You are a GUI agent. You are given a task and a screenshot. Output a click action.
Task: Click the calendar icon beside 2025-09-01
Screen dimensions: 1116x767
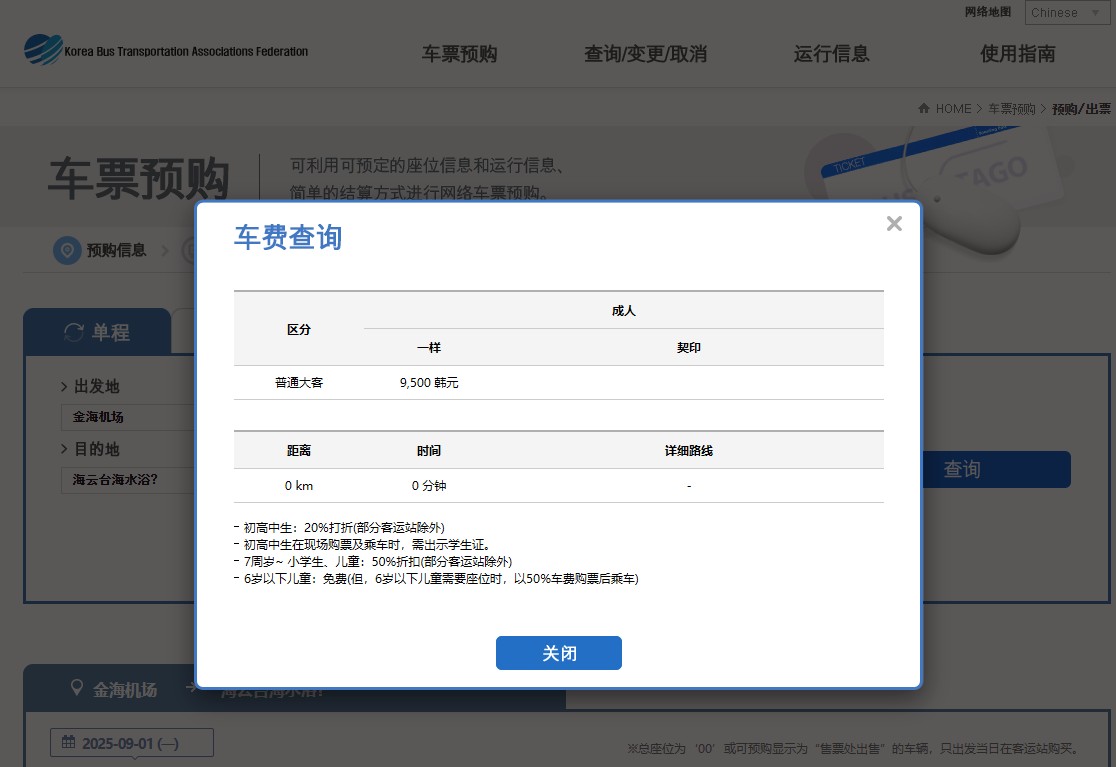tap(68, 743)
